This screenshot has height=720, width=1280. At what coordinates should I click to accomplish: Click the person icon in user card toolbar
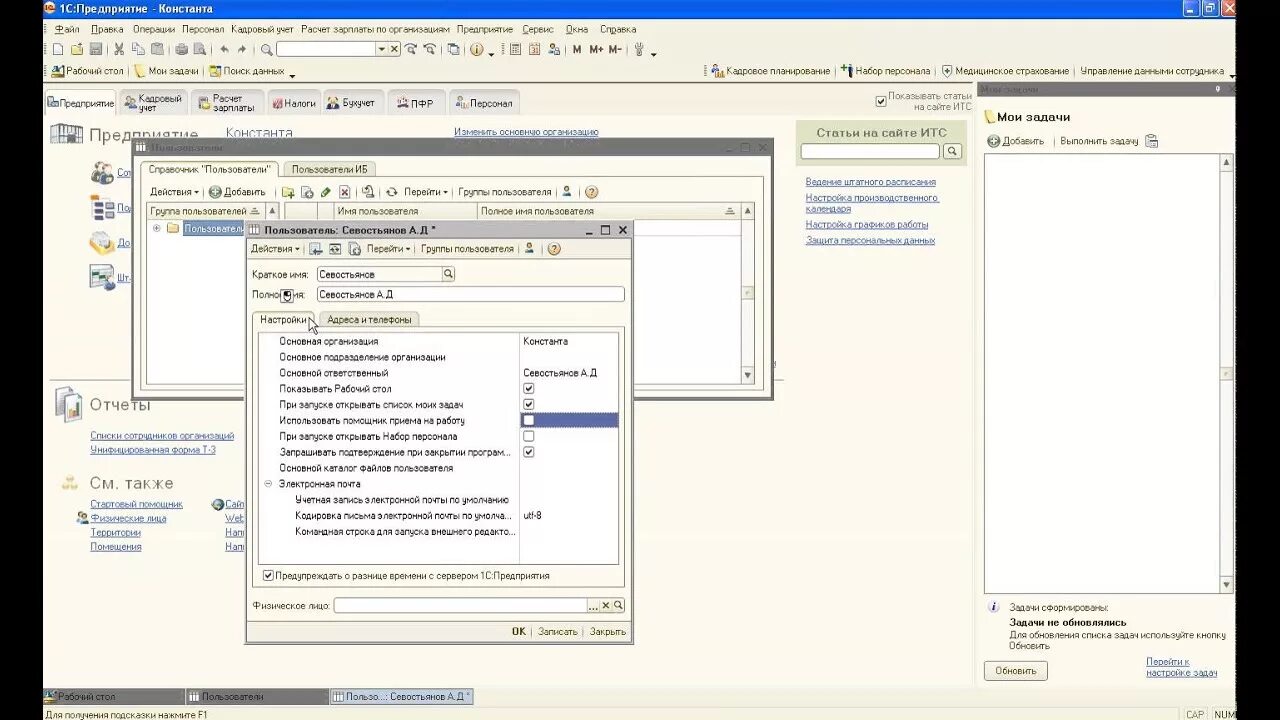[x=530, y=249]
